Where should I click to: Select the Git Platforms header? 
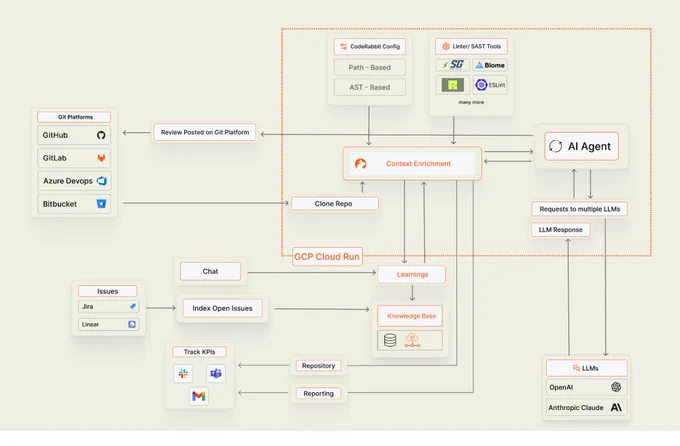coord(74,117)
